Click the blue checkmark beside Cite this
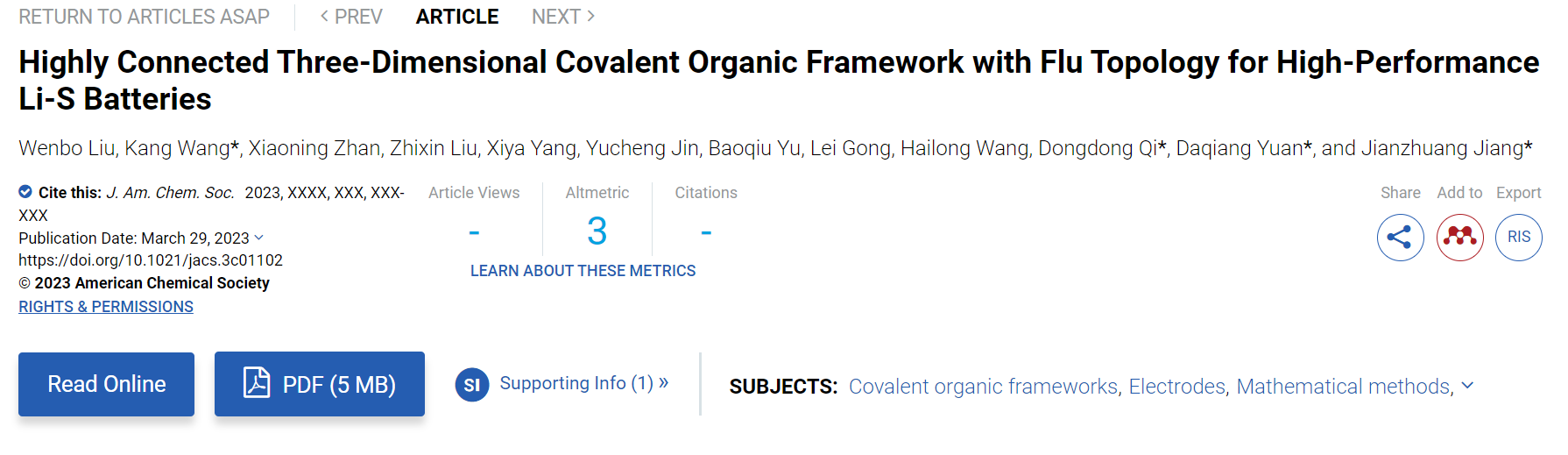 (25, 192)
